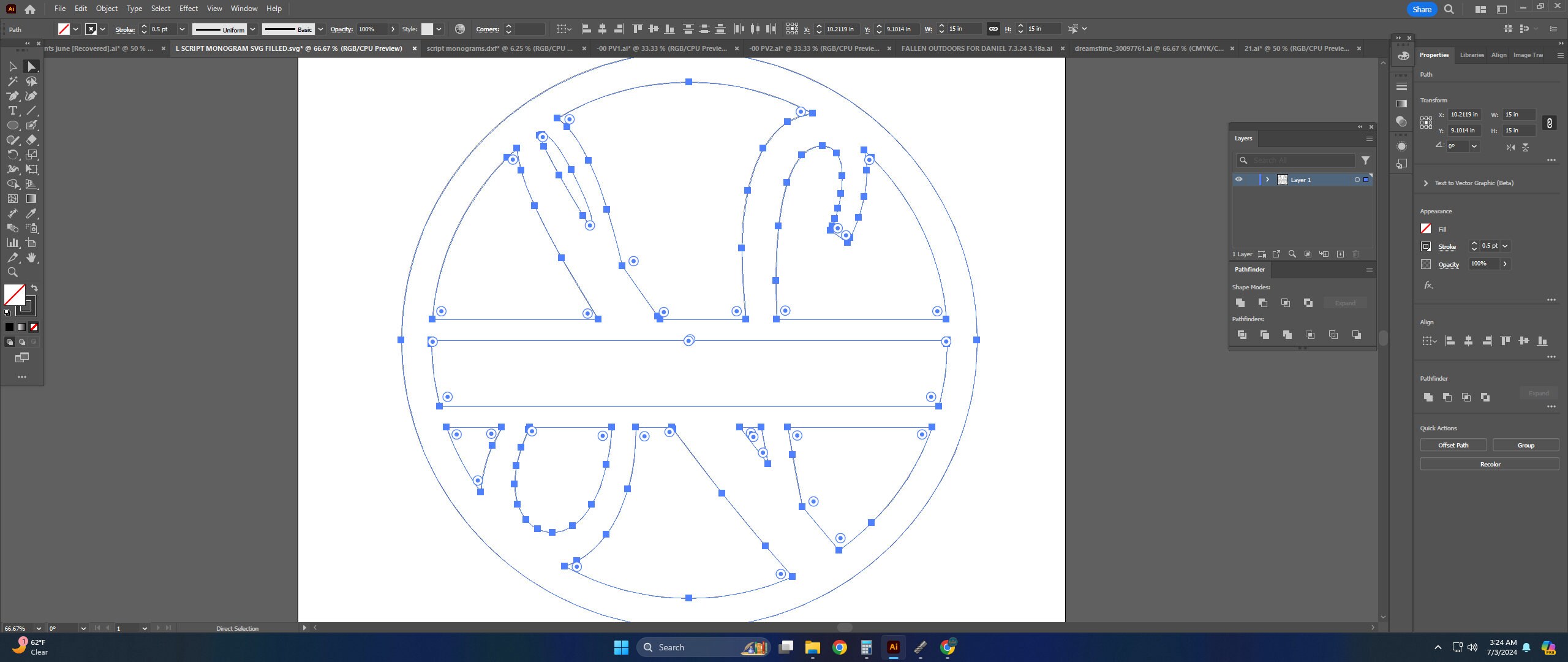Screen dimensions: 1568x662
Task: Select the Eyedropper tool
Action: tap(32, 213)
